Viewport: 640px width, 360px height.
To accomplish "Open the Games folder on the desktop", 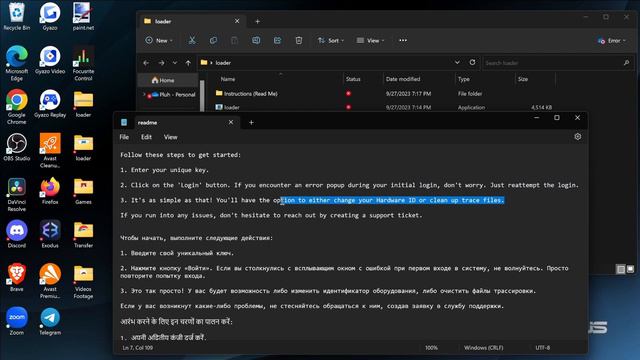I will pos(83,191).
